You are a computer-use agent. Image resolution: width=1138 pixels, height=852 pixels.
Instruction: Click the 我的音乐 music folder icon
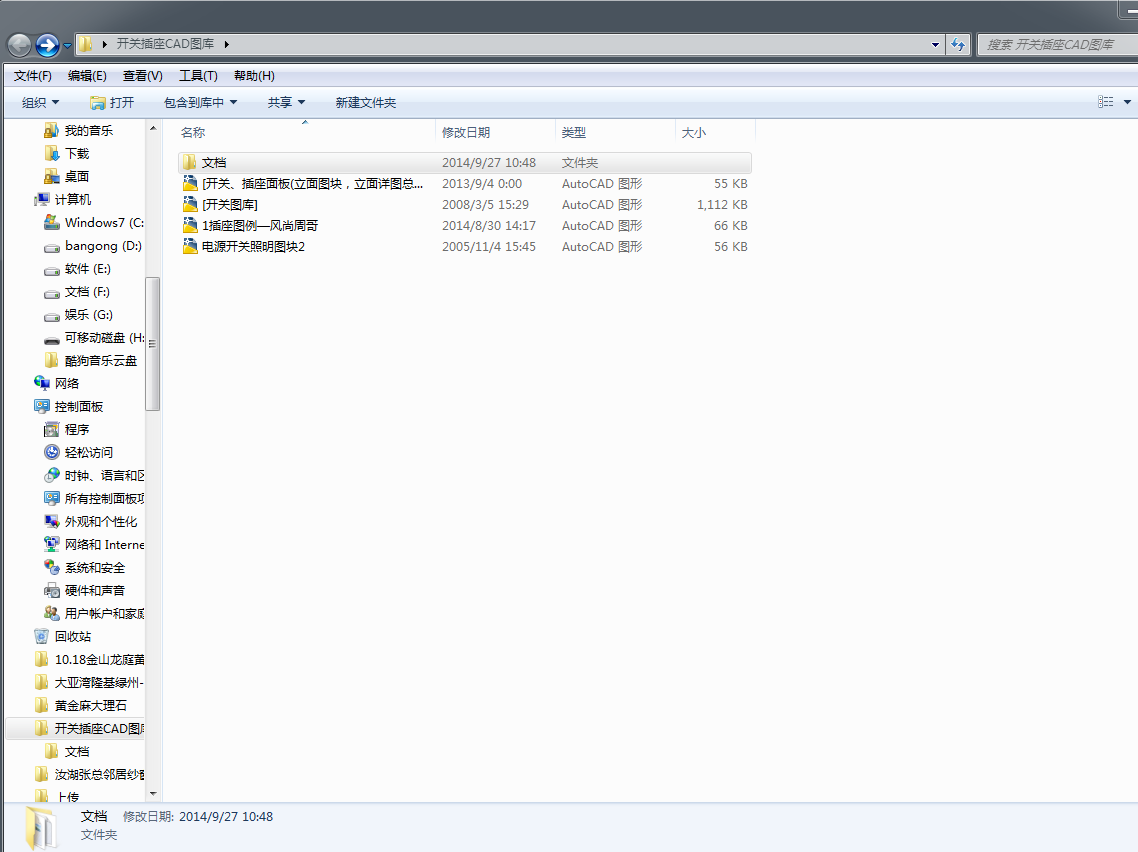[52, 131]
